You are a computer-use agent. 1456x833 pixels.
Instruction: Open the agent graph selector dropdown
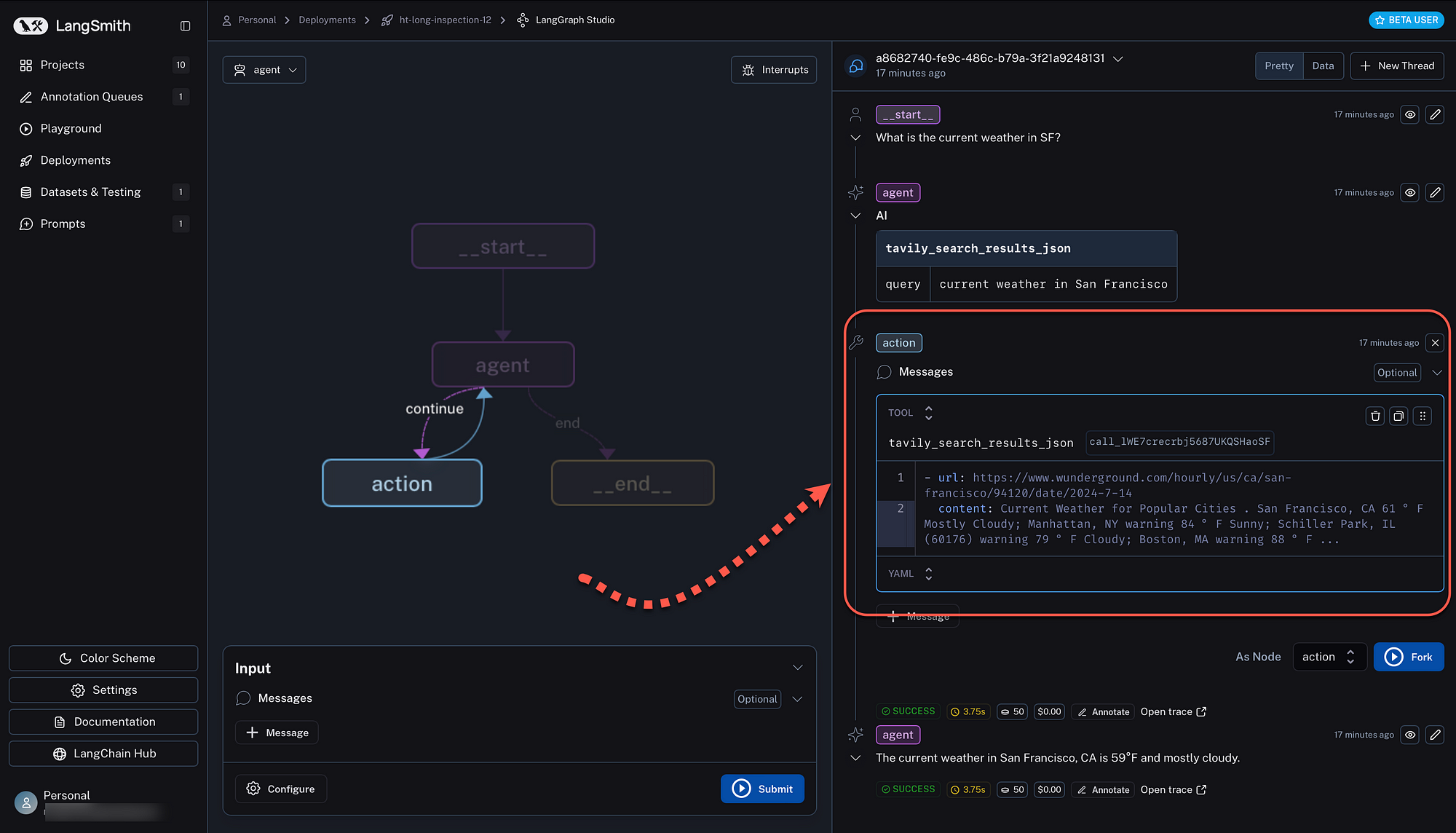click(x=264, y=70)
